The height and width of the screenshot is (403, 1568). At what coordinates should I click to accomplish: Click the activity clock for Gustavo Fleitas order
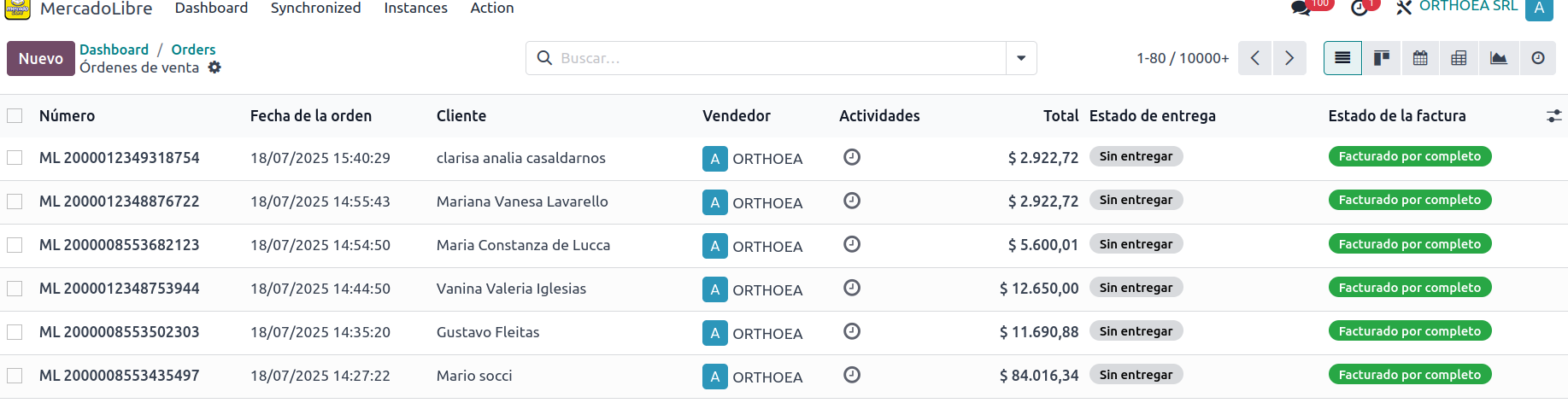click(852, 331)
